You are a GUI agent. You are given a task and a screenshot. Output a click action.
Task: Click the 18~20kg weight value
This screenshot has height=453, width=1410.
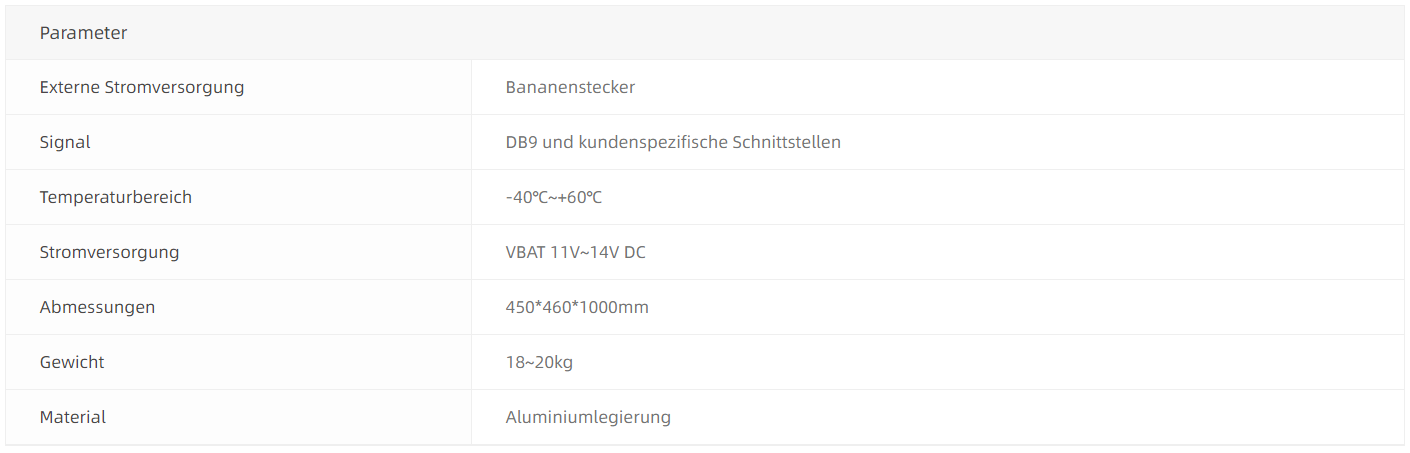[x=539, y=362]
